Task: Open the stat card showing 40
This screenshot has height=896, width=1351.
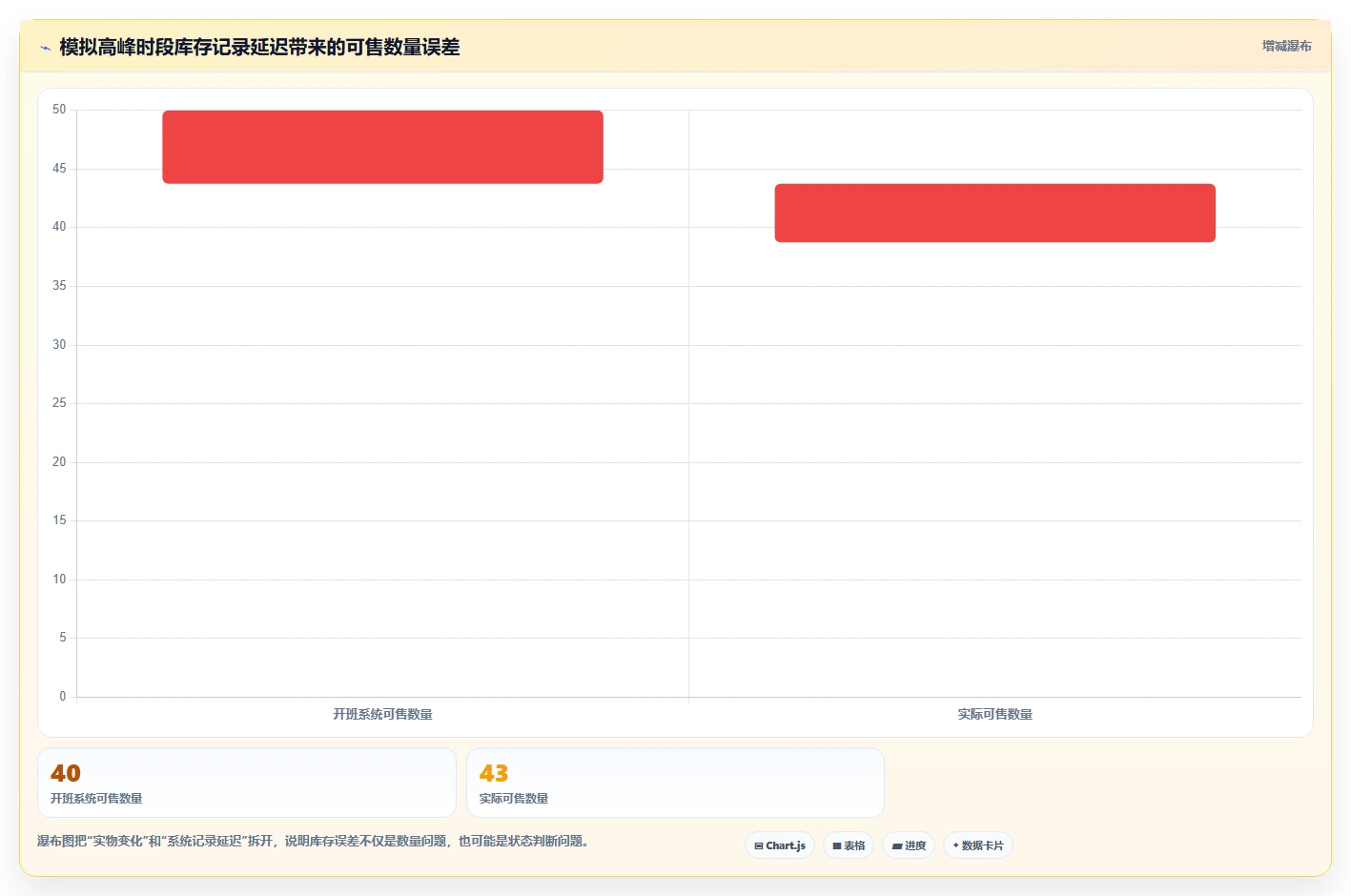Action: [247, 783]
